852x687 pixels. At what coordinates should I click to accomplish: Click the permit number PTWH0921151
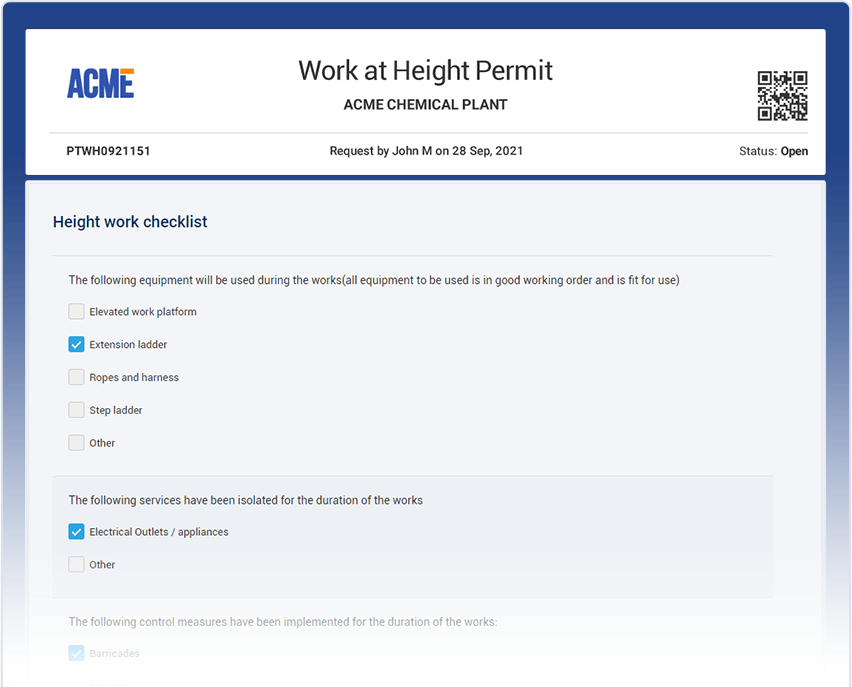click(107, 151)
